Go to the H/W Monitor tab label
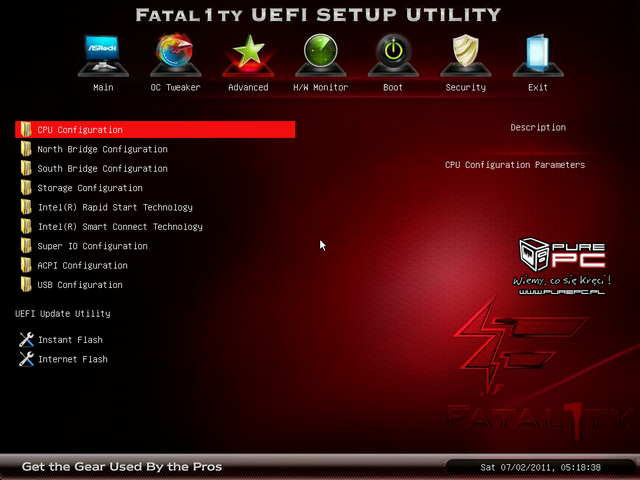640x480 pixels. (x=320, y=87)
